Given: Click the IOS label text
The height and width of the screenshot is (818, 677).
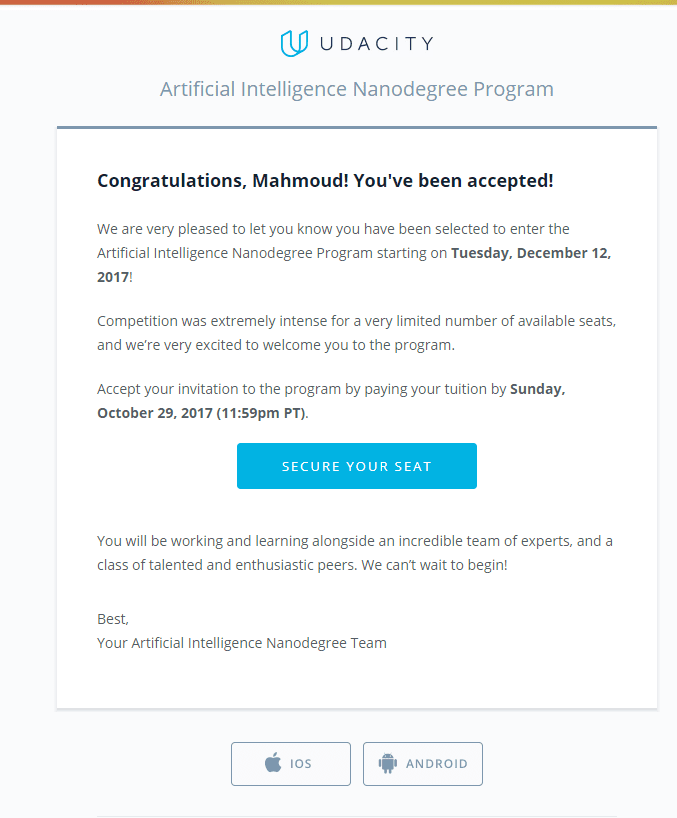Looking at the screenshot, I should [x=301, y=764].
